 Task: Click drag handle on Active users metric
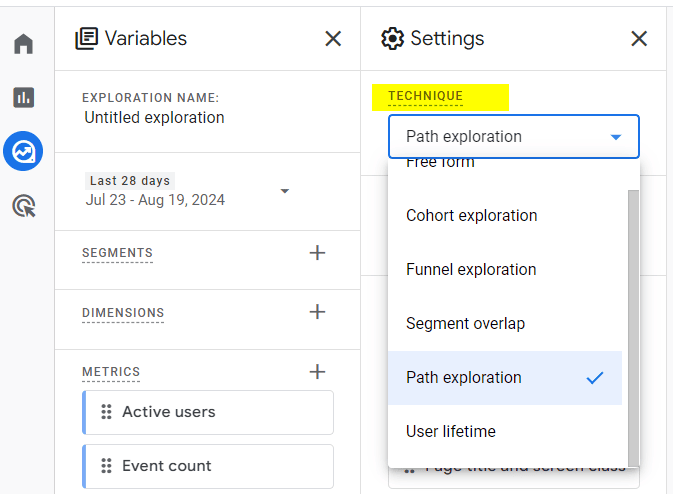(106, 412)
